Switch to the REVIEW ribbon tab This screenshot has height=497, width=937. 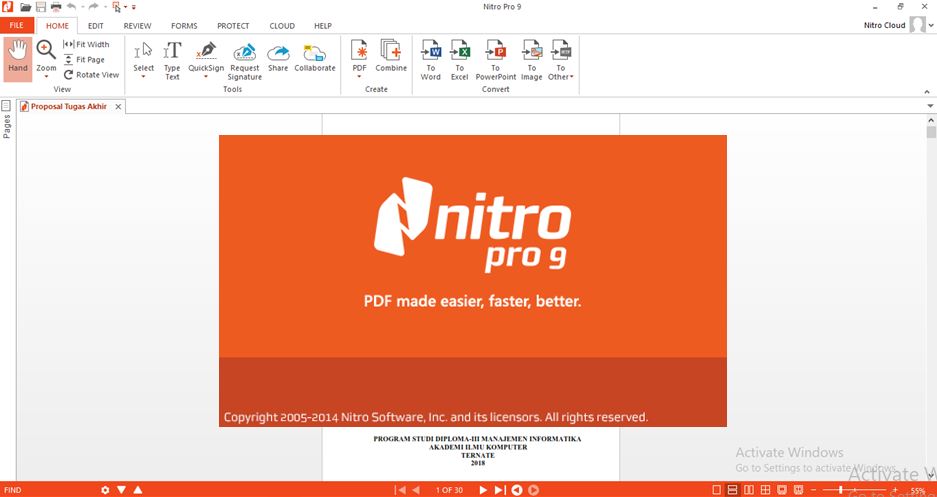(x=137, y=26)
